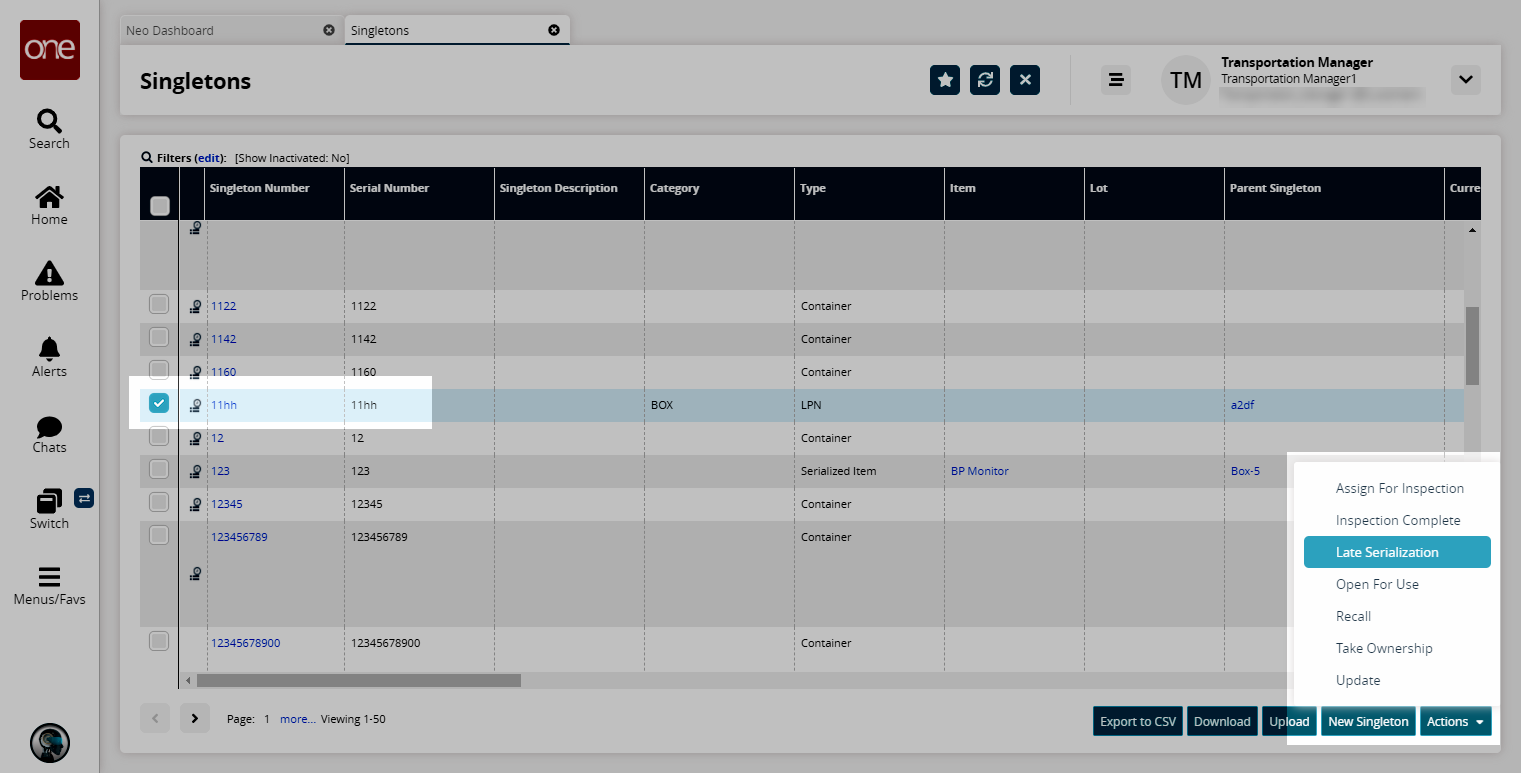The height and width of the screenshot is (773, 1521).
Task: Tick the checkbox for row 12345
Action: 159,502
